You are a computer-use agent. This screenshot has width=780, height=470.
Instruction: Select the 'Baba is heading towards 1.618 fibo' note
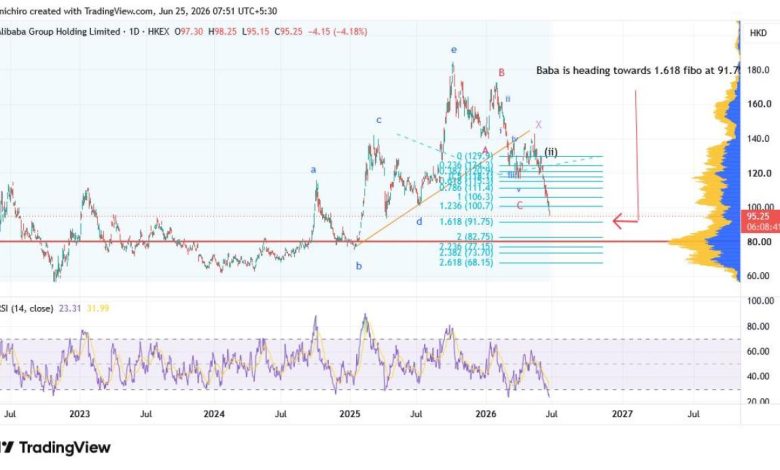click(638, 71)
